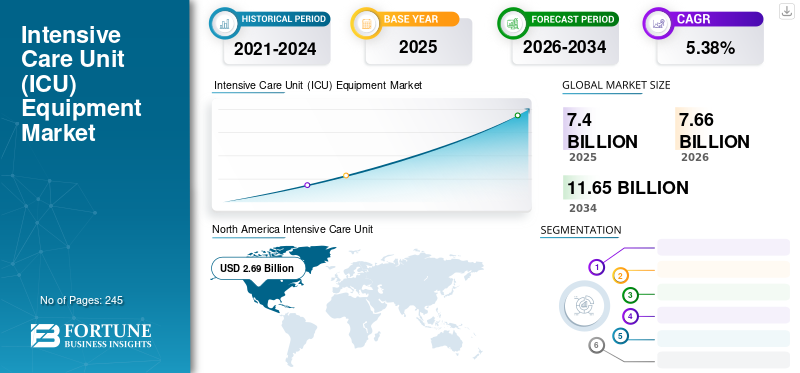Select segmentation number 1 circle
800x373 pixels.
(x=596, y=267)
